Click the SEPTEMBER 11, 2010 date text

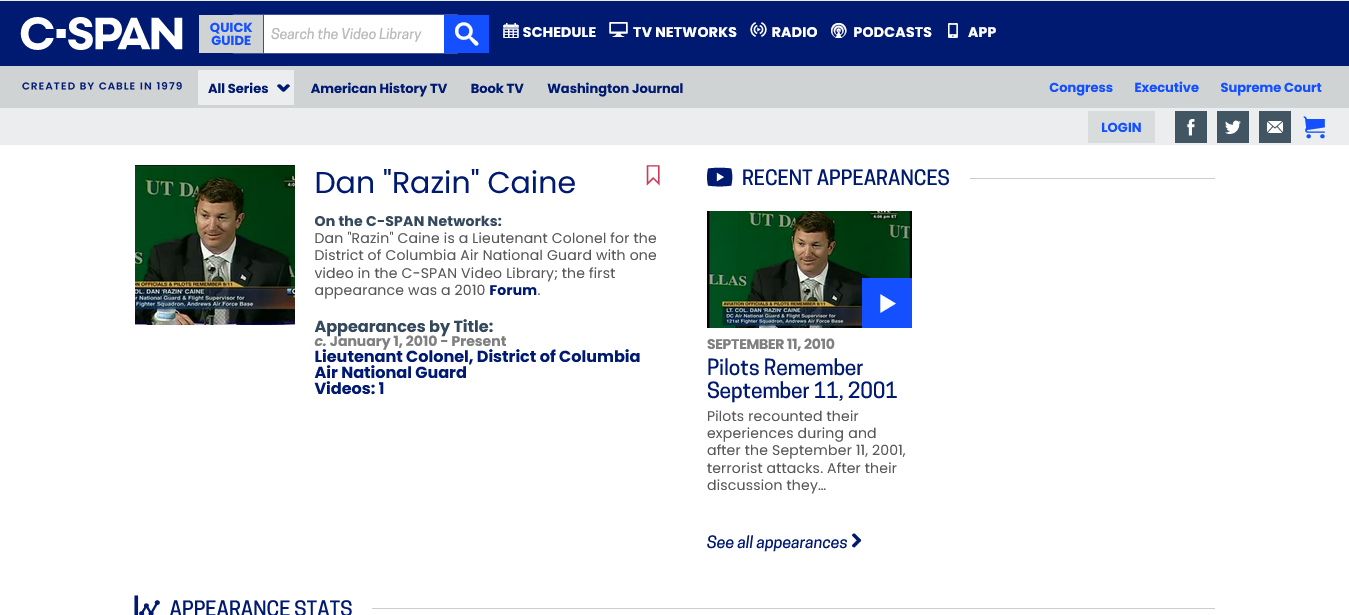[x=770, y=344]
